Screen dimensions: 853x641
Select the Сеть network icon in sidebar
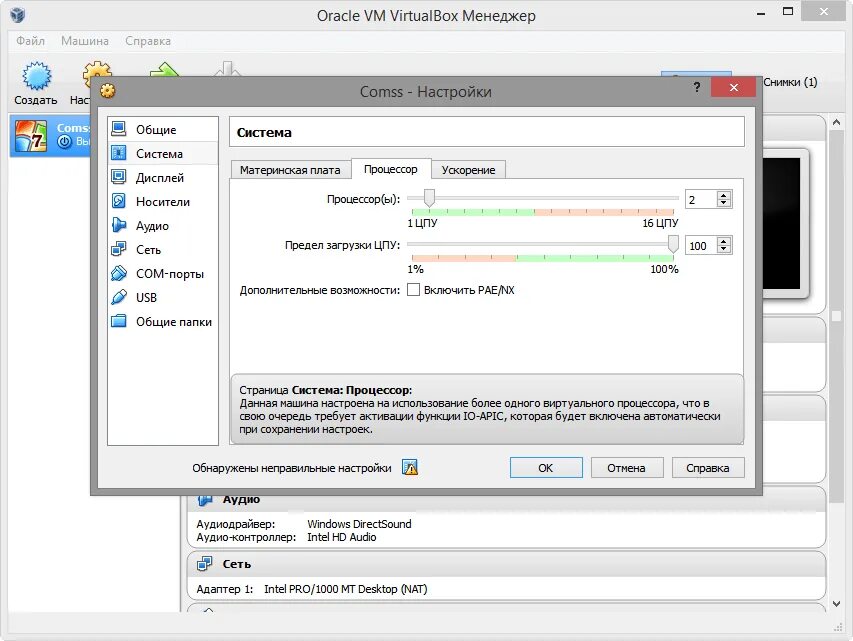119,249
